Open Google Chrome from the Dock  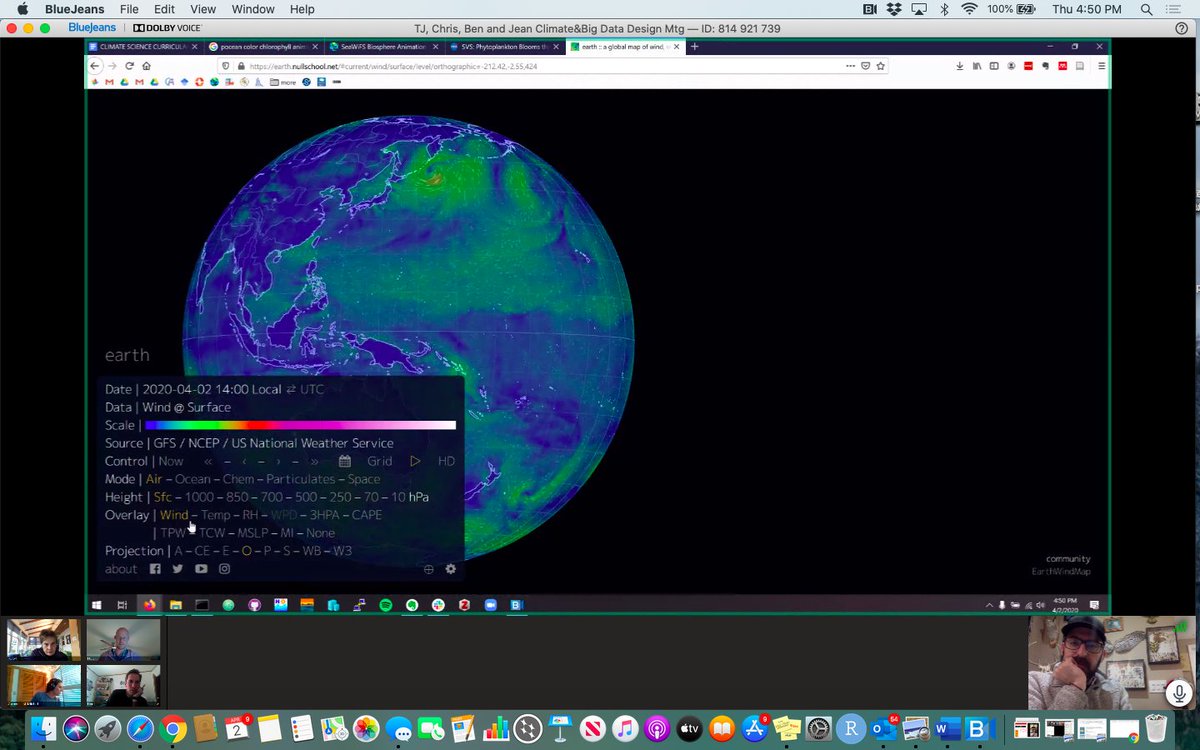tap(172, 728)
